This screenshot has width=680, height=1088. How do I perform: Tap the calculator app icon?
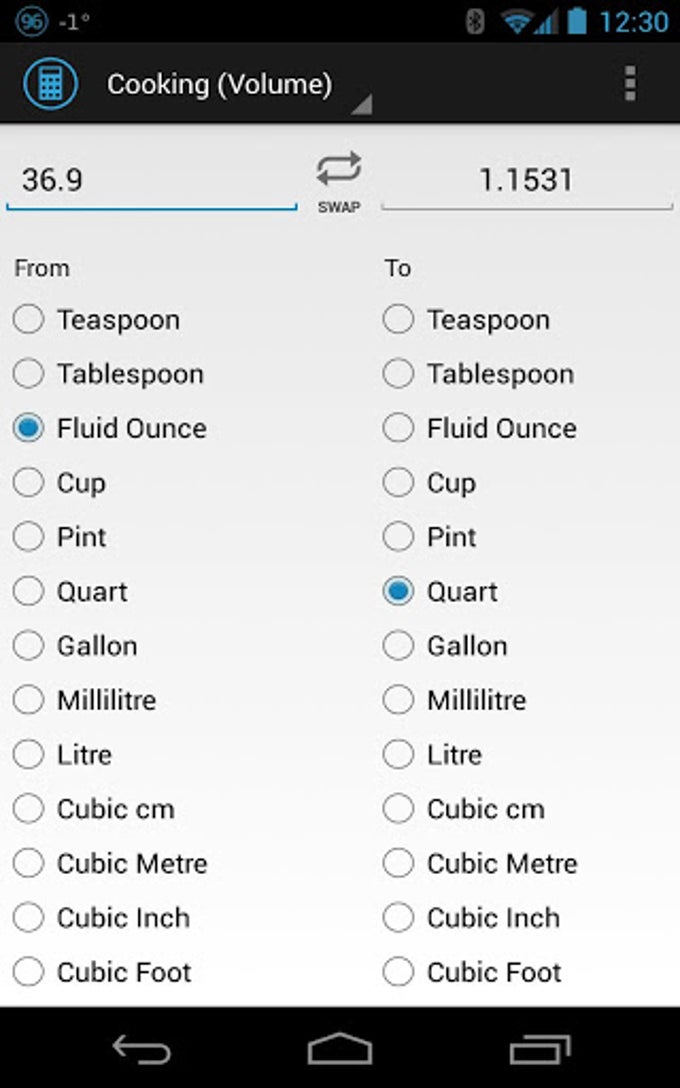(50, 84)
